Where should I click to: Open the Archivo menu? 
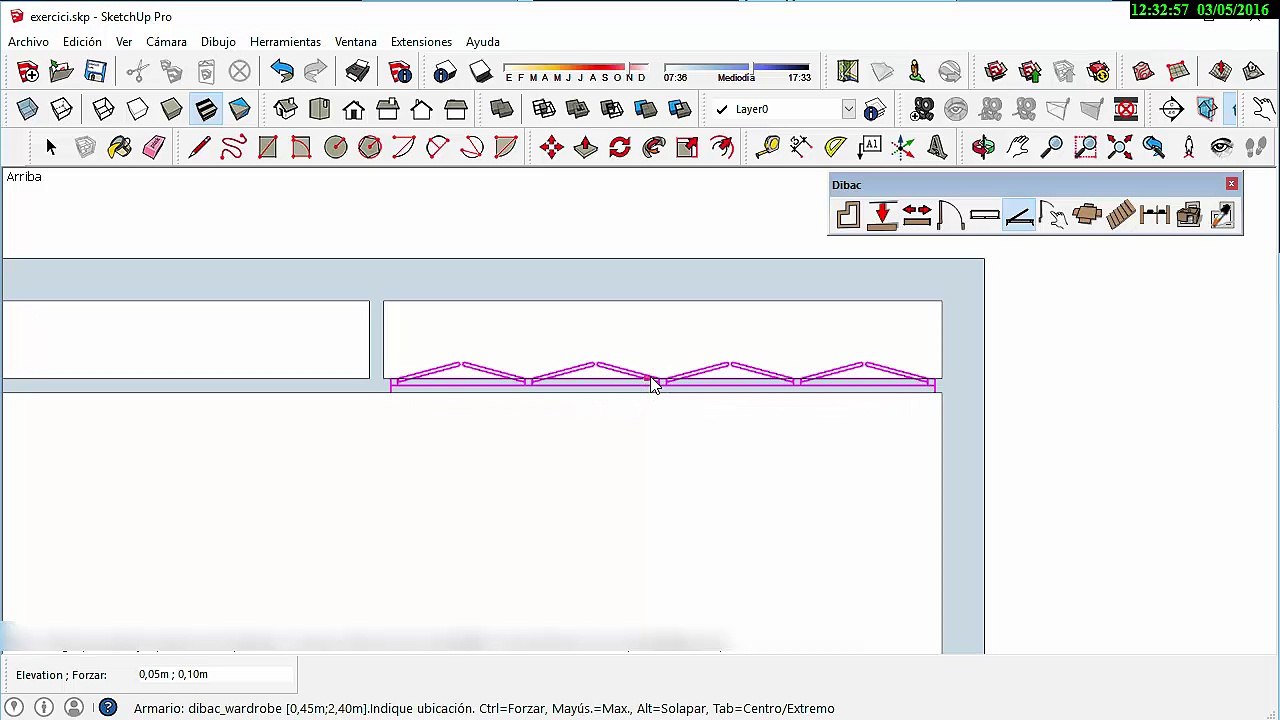28,42
